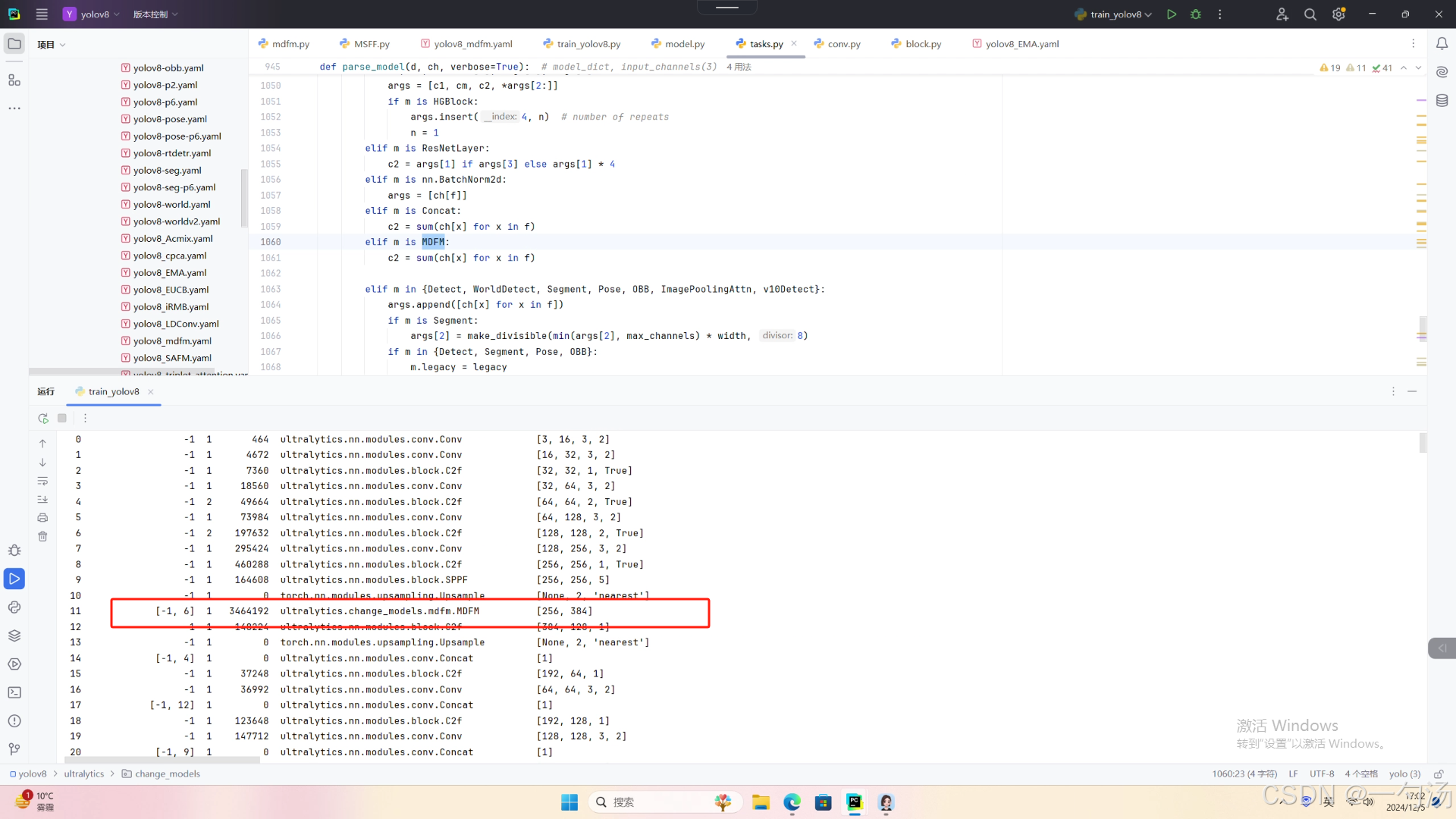
Task: Stop the running process square button
Action: [62, 418]
